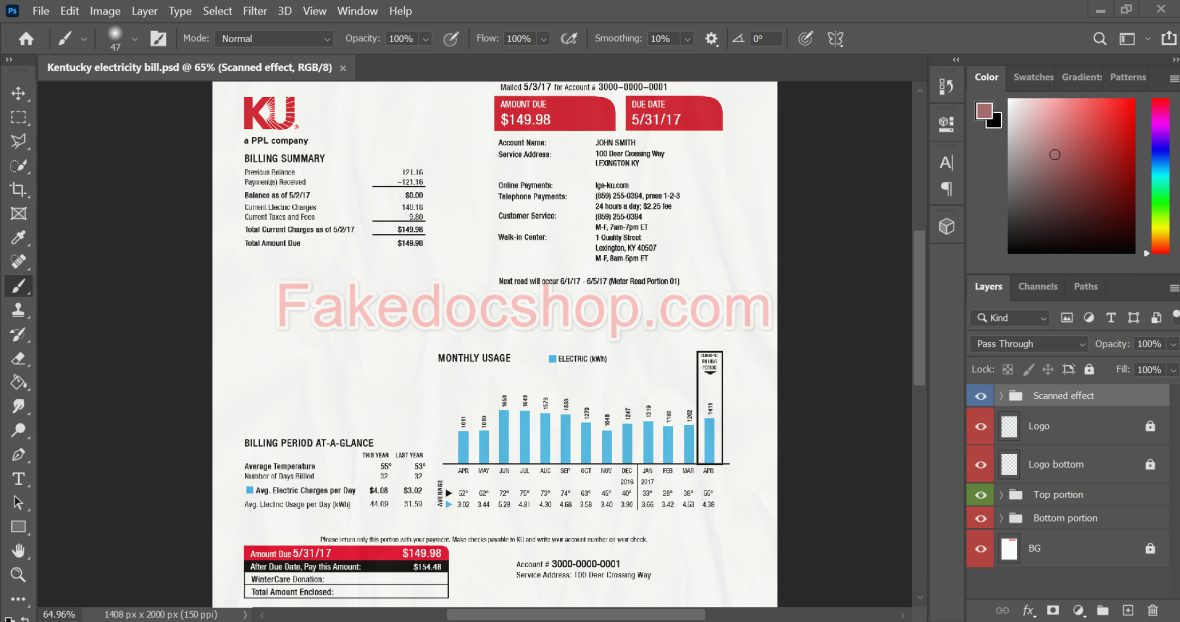1180x622 pixels.
Task: Click the Home icon in options bar
Action: 26,38
